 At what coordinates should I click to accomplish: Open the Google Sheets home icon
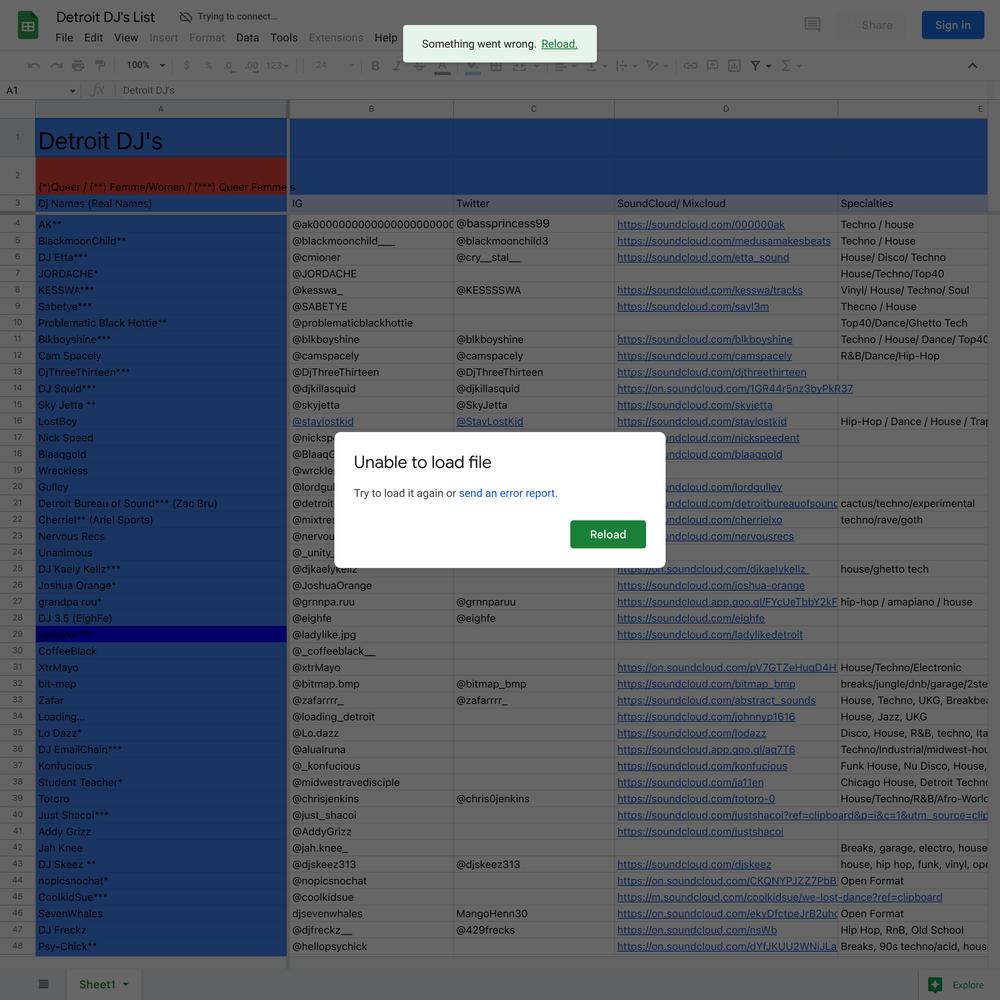click(x=27, y=26)
